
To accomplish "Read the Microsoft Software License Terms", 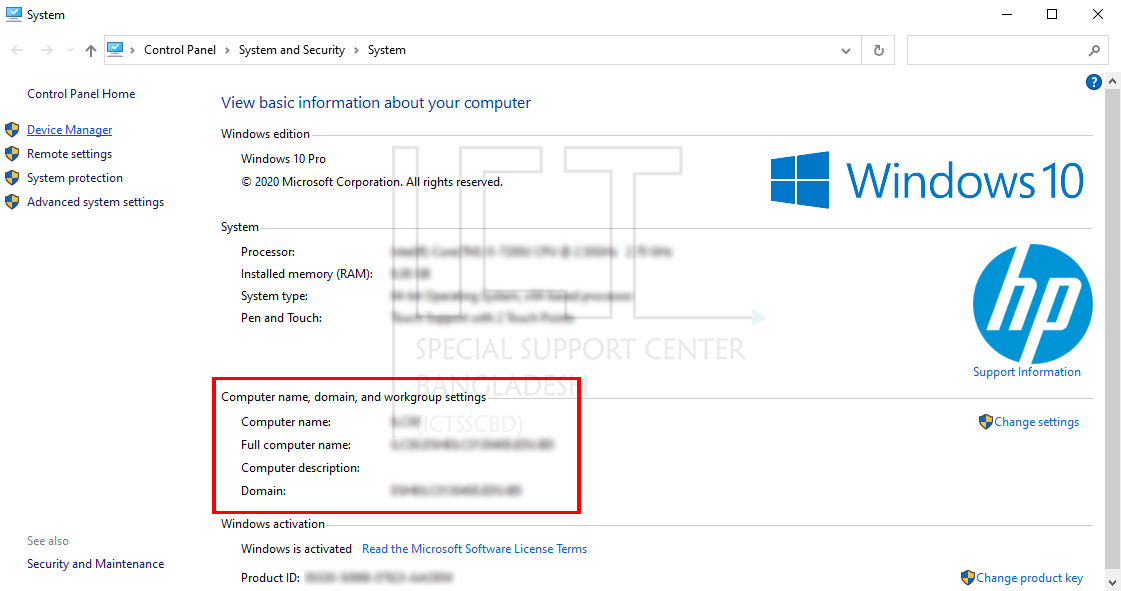I will click(474, 549).
